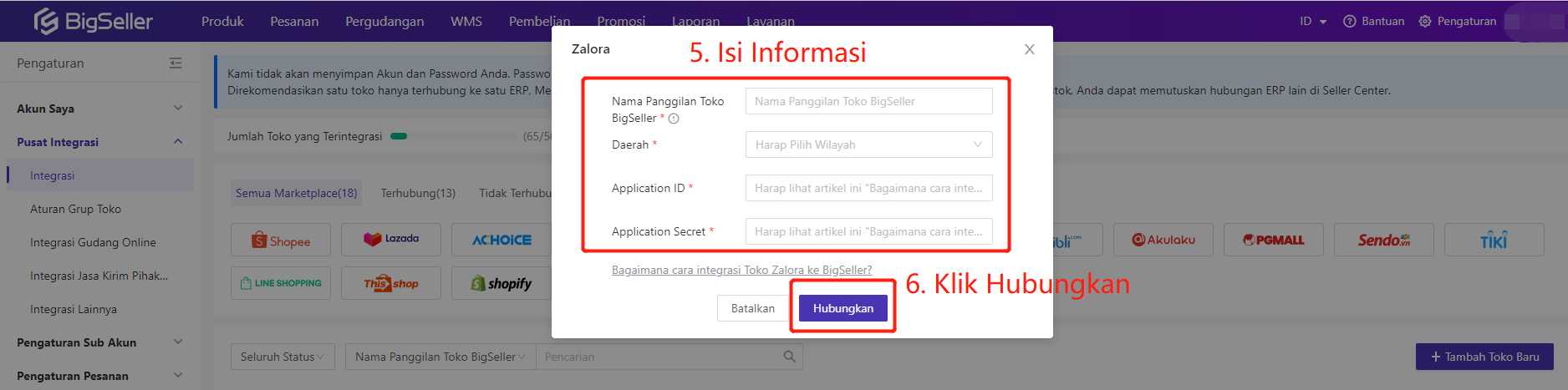Viewport: 1568px width, 390px height.
Task: Open the Seluruh Status dropdown
Action: (x=283, y=357)
